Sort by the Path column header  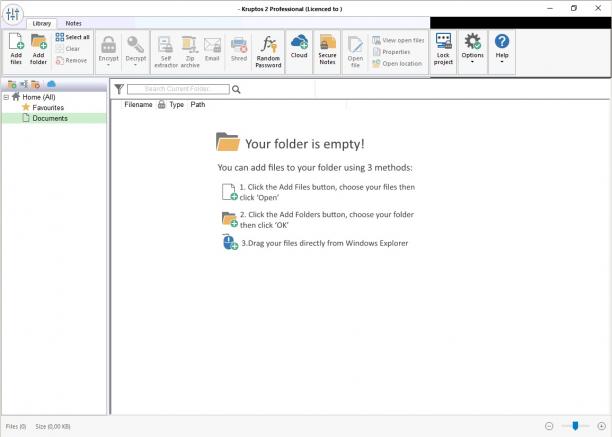tap(198, 105)
